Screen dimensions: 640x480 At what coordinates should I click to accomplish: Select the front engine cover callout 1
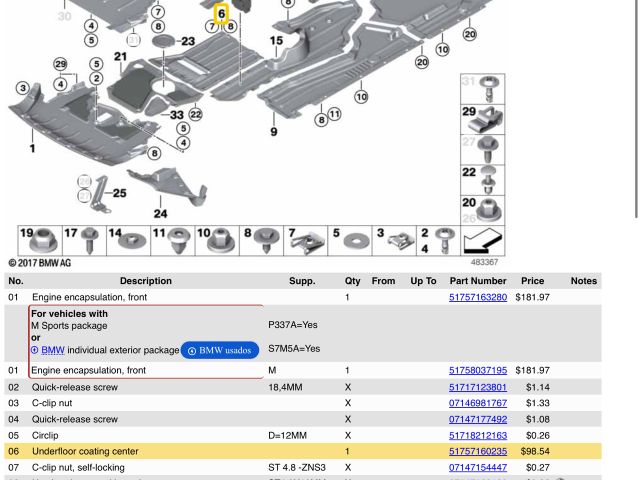[32, 149]
